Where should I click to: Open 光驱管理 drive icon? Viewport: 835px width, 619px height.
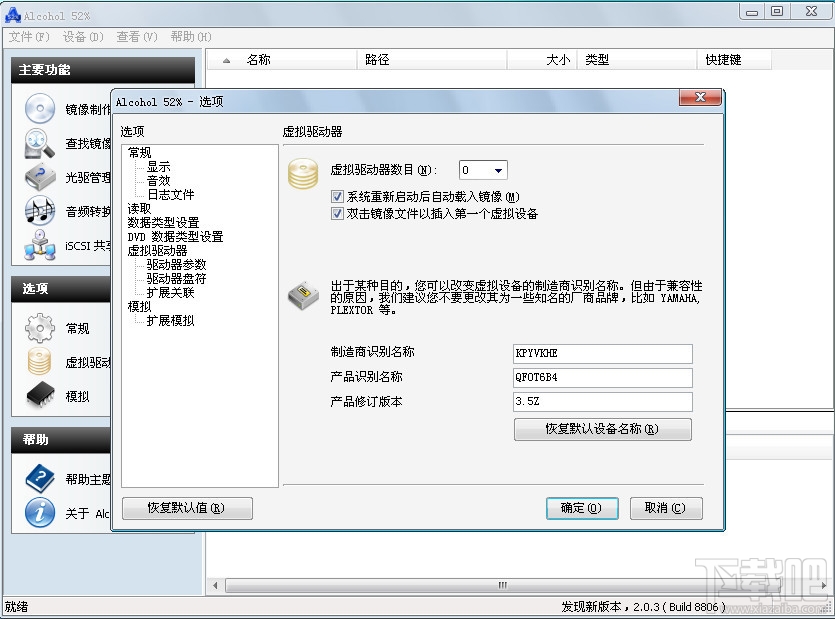tap(40, 177)
